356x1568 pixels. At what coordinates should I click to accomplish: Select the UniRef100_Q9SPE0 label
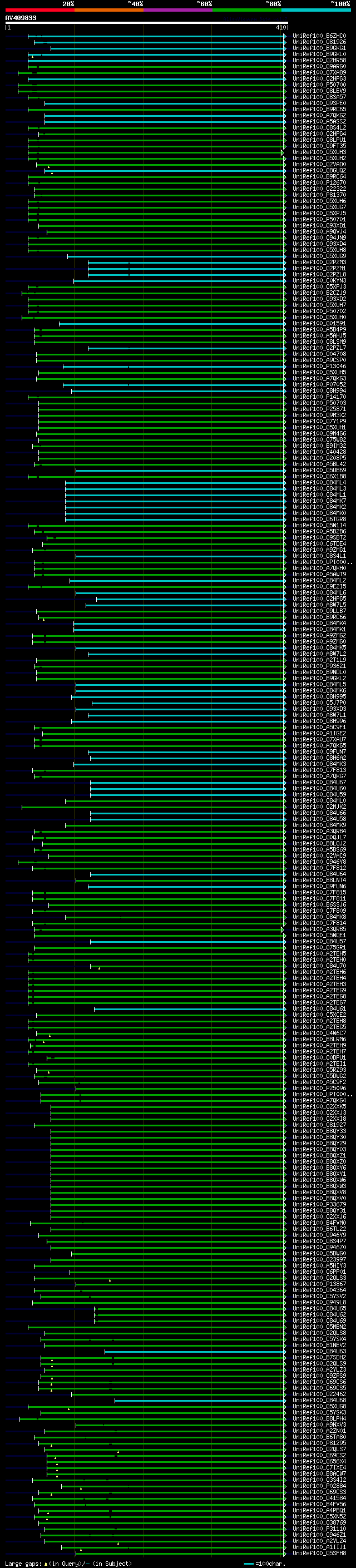pyautogui.click(x=319, y=103)
